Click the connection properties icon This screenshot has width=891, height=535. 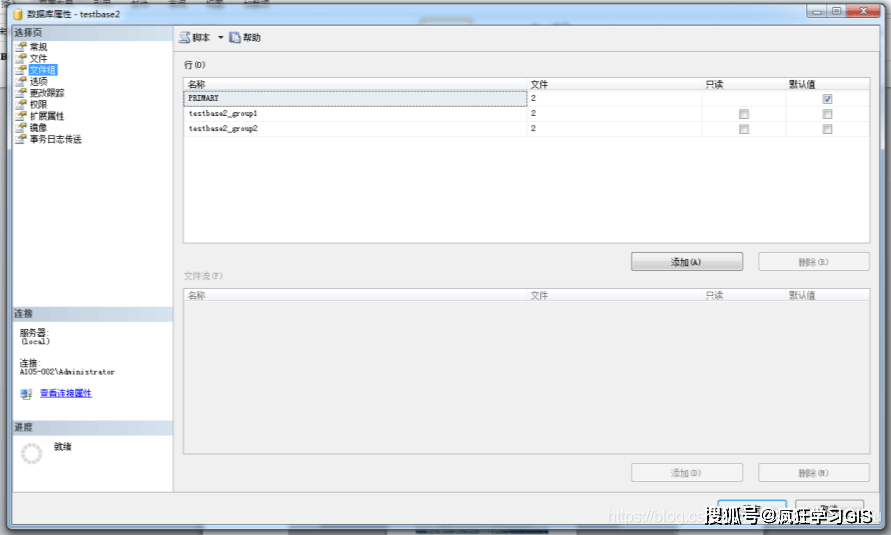click(x=26, y=394)
